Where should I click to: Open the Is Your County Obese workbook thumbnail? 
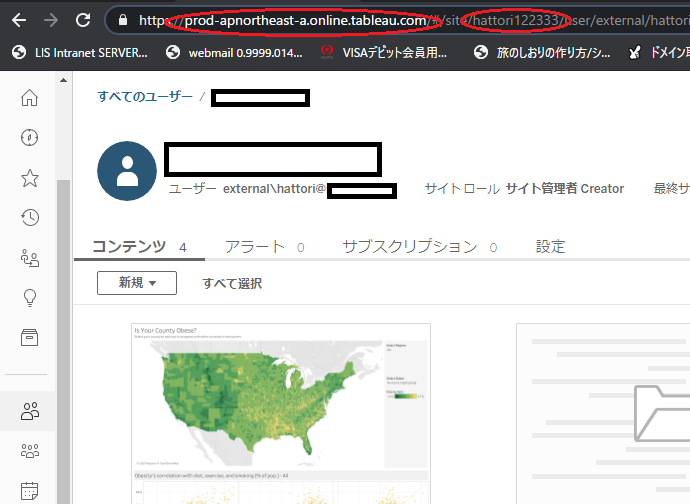pyautogui.click(x=281, y=414)
